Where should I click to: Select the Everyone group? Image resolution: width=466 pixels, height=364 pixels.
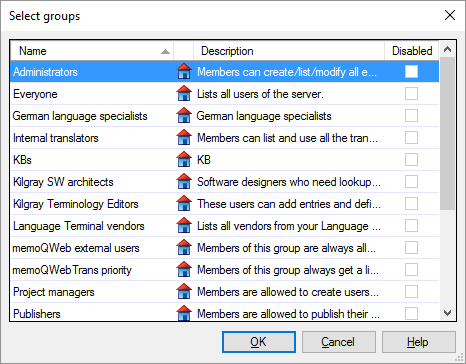(x=35, y=94)
